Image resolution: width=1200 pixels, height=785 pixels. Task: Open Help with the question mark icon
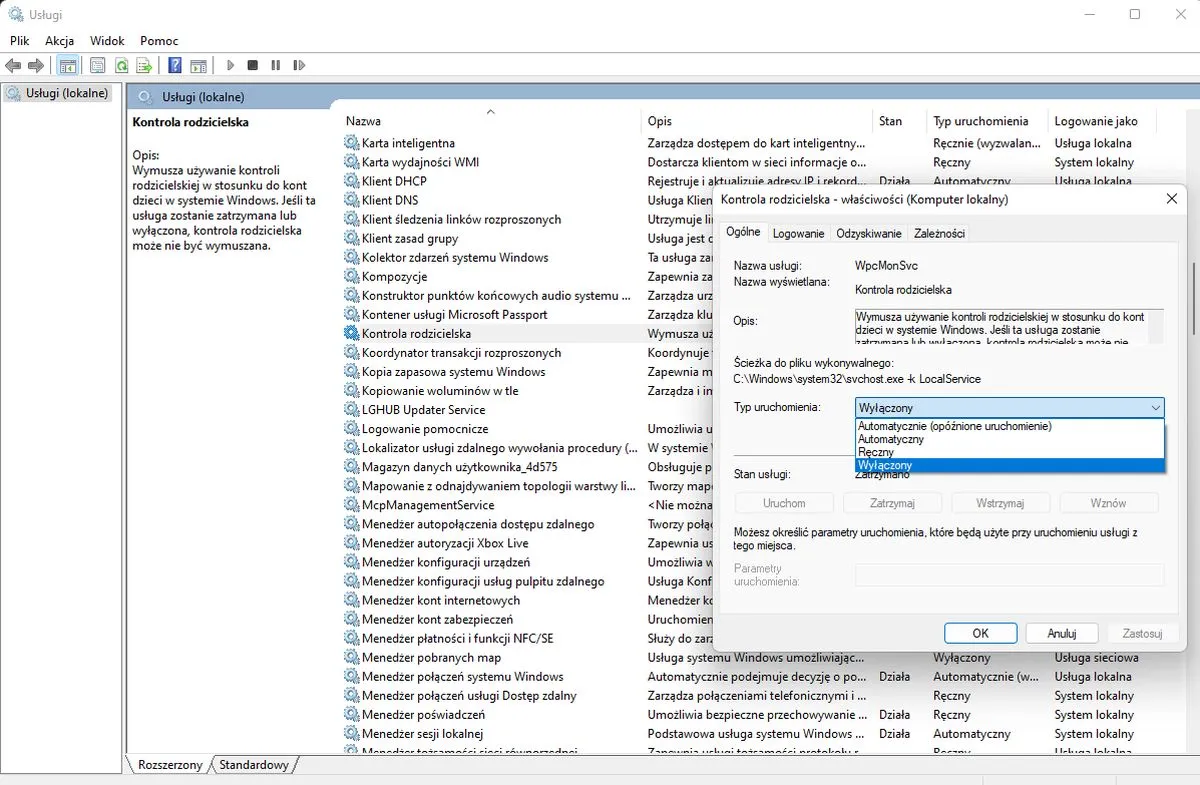point(175,66)
